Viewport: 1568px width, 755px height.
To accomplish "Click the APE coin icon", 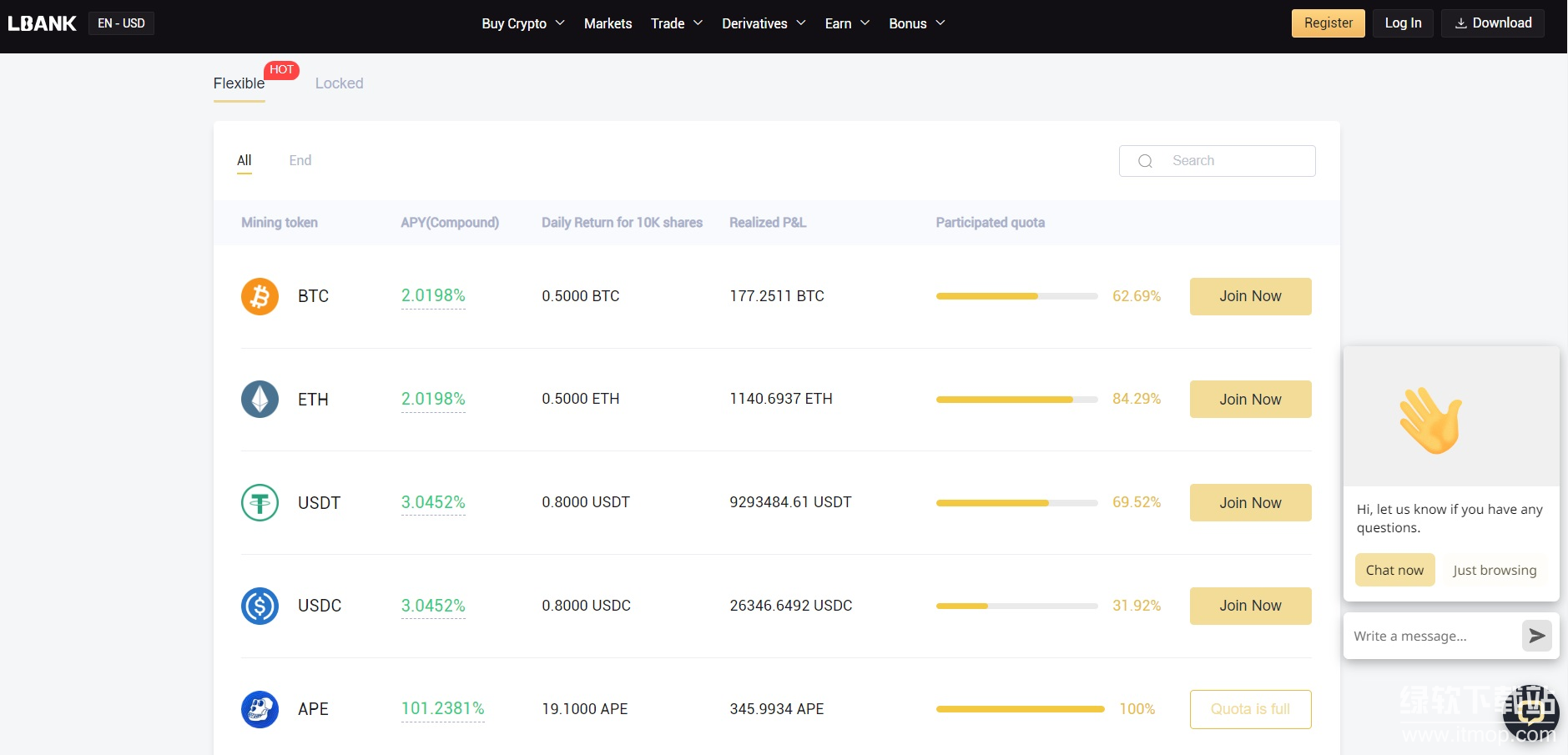I will coord(260,709).
